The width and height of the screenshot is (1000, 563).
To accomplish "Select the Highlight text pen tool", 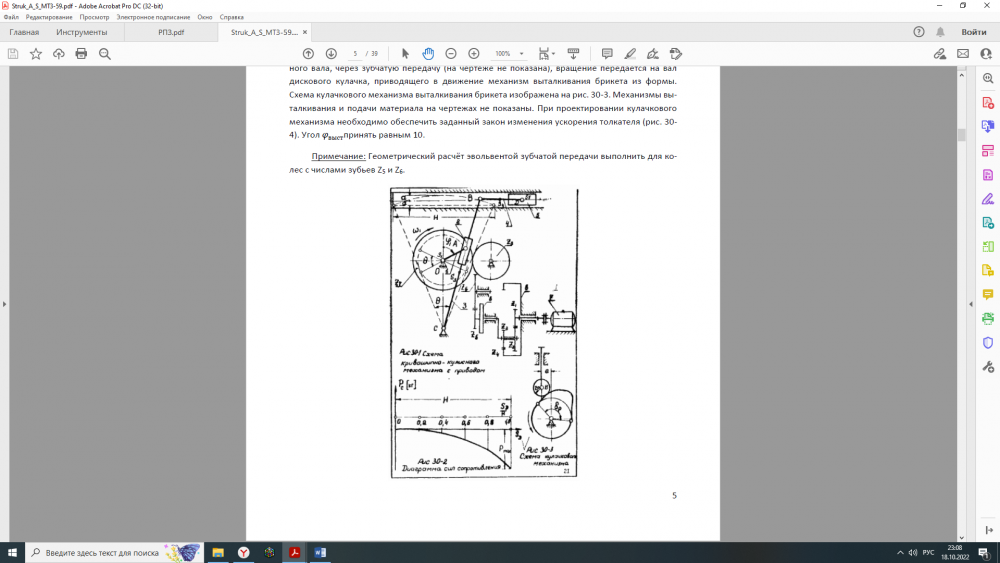I will click(x=630, y=54).
